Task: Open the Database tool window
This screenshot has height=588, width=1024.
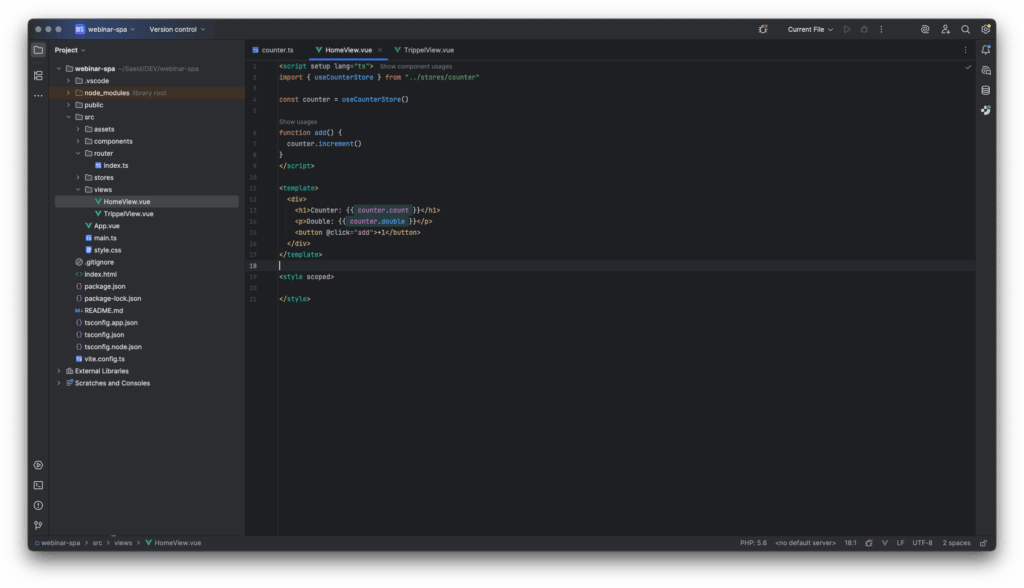Action: click(x=986, y=90)
